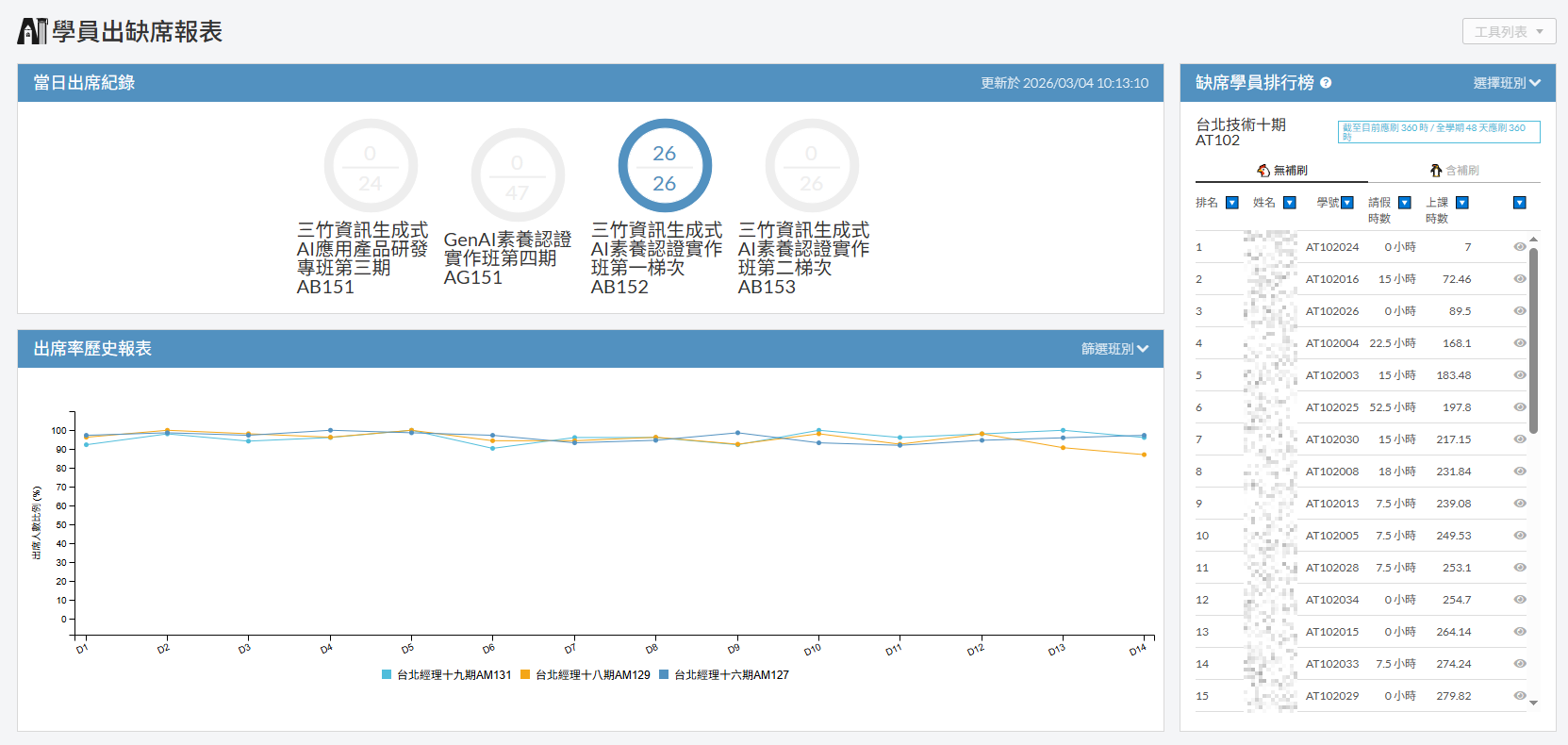This screenshot has height=745, width=1568.
Task: Click the AB152 attendance ring showing 26/26
Action: (665, 166)
